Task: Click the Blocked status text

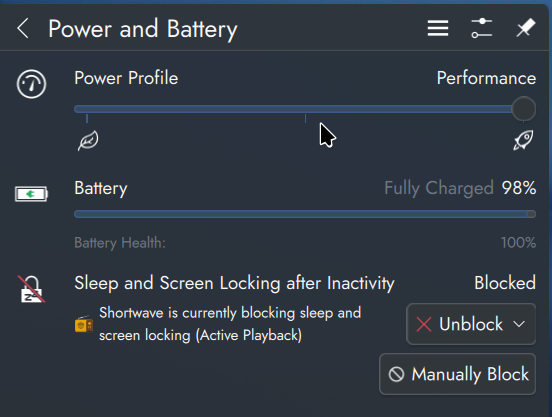Action: (505, 283)
